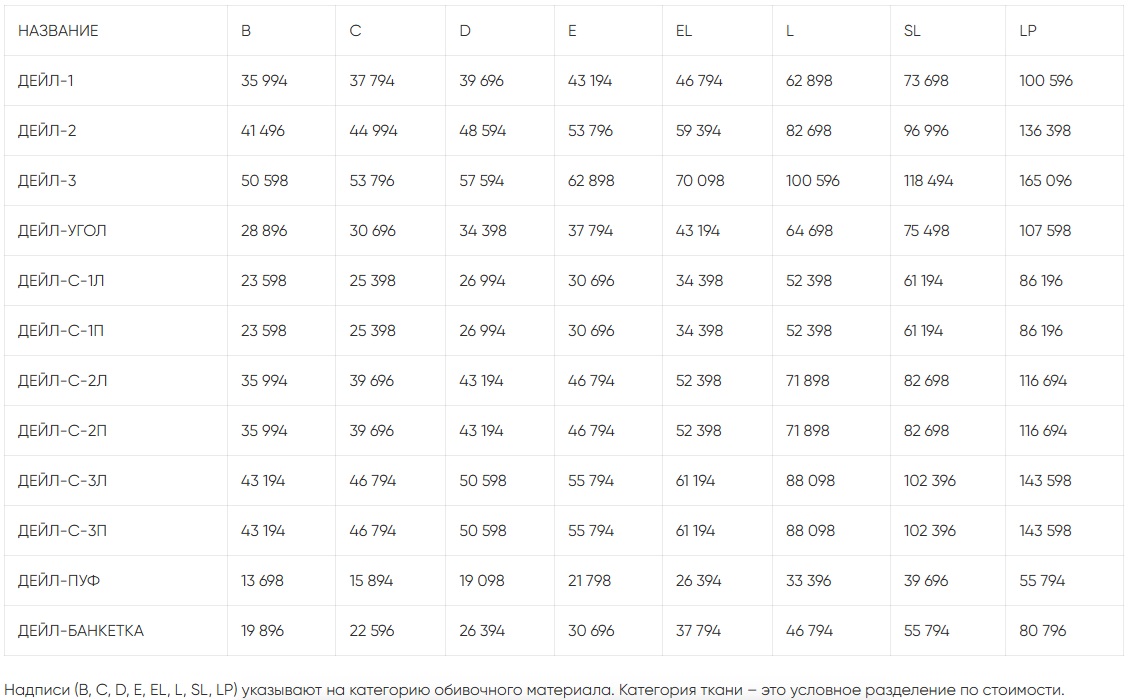
Task: Click the 165 096 price cell
Action: point(1045,181)
